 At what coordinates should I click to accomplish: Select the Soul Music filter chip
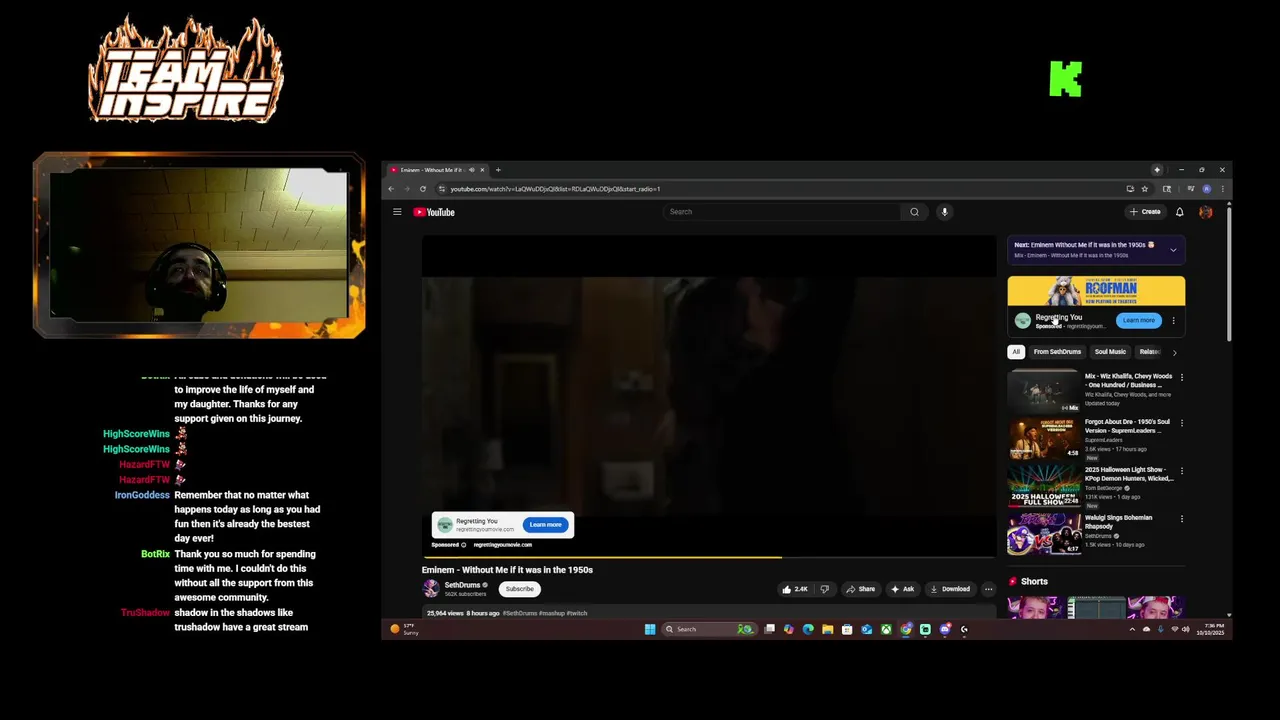(x=1110, y=352)
